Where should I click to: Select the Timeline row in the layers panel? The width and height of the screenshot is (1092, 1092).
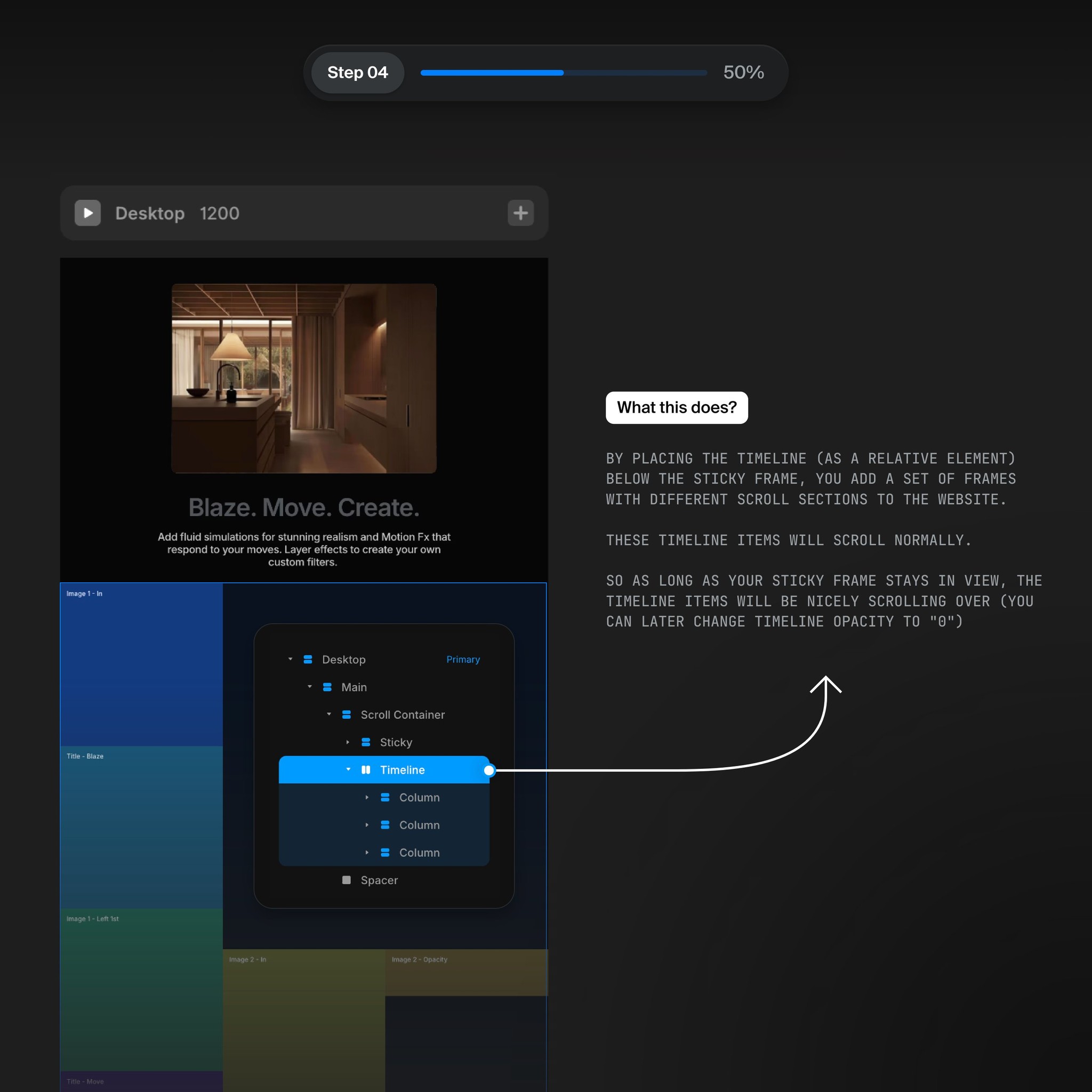[x=402, y=770]
